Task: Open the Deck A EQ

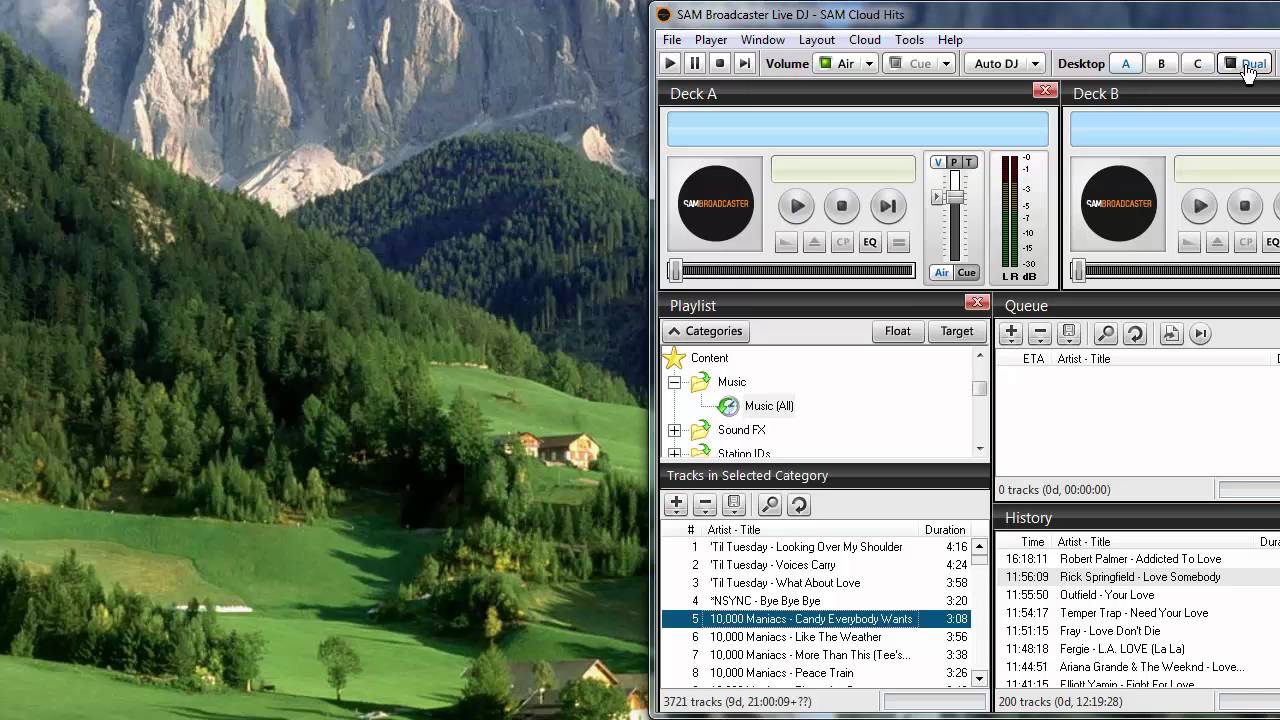Action: click(870, 242)
